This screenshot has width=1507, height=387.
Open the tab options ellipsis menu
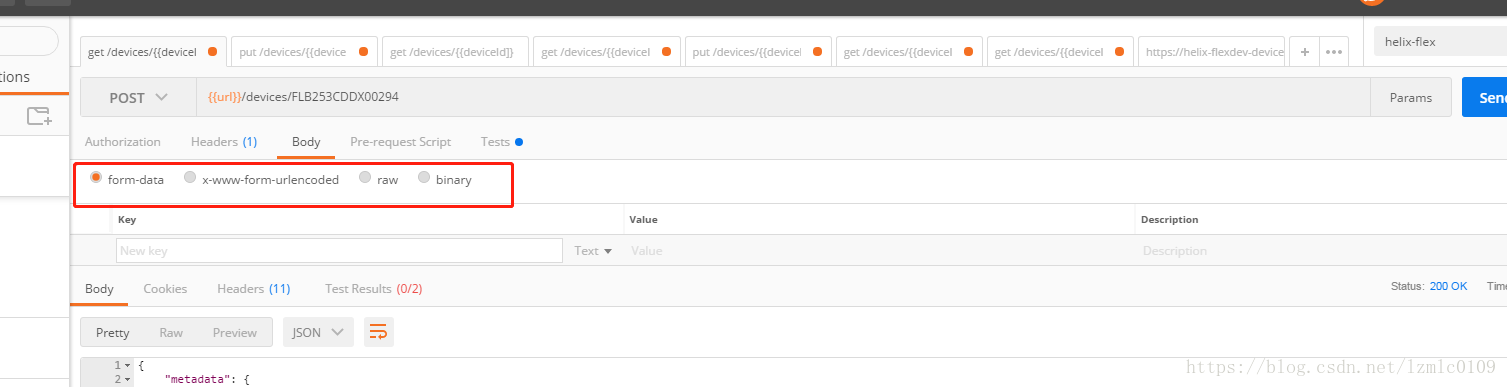1334,52
